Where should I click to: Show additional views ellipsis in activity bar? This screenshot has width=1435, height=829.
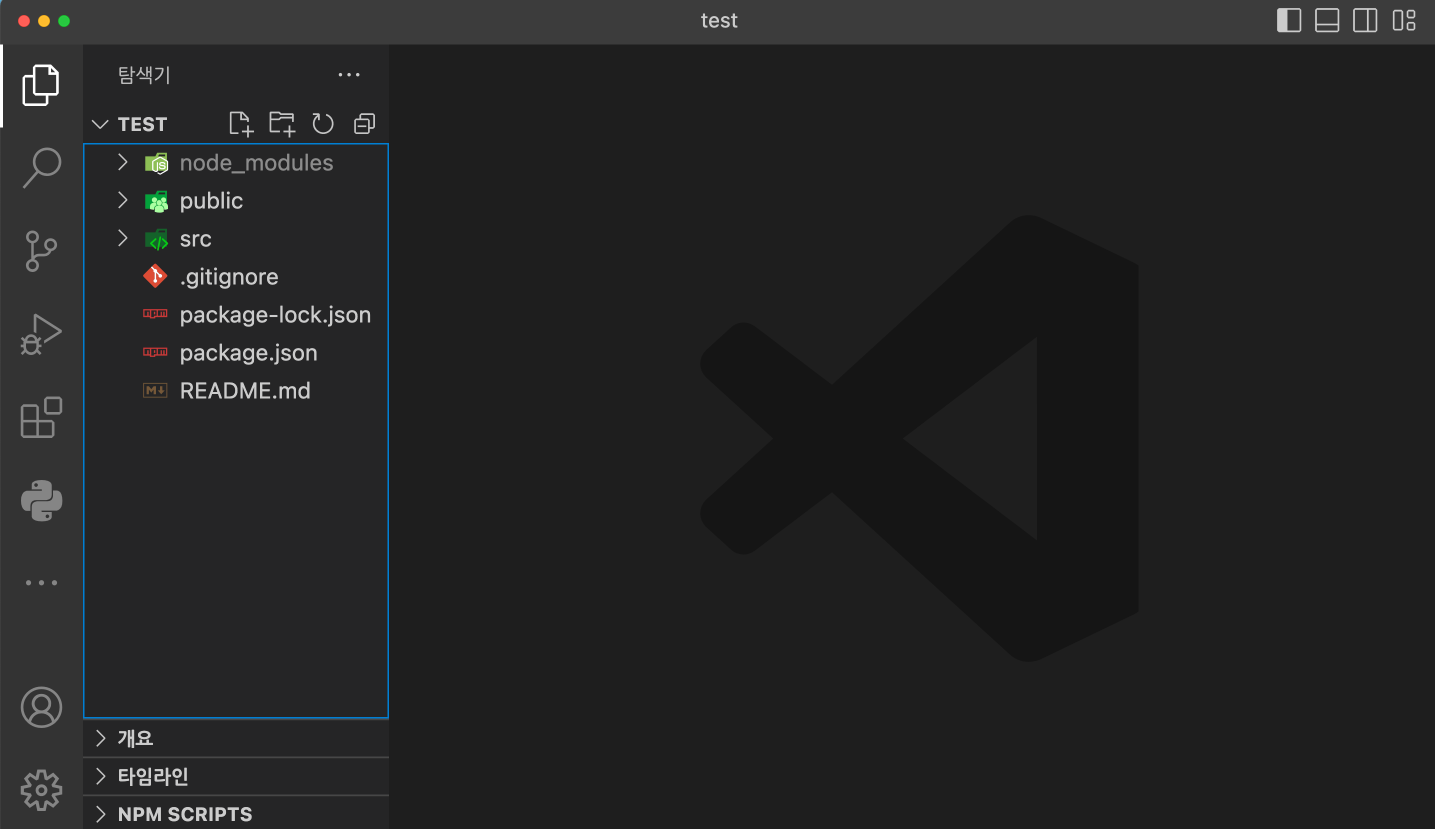41,583
